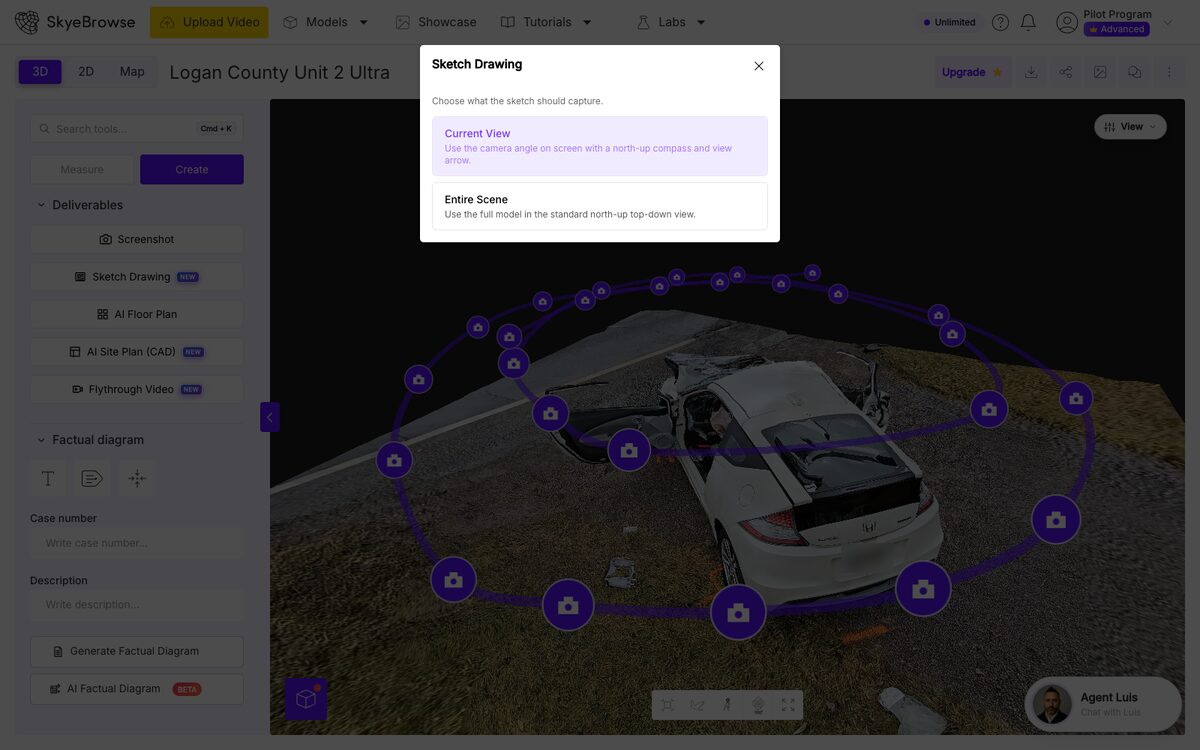1200x750 pixels.
Task: Collapse the Deliverables section
Action: (80, 205)
